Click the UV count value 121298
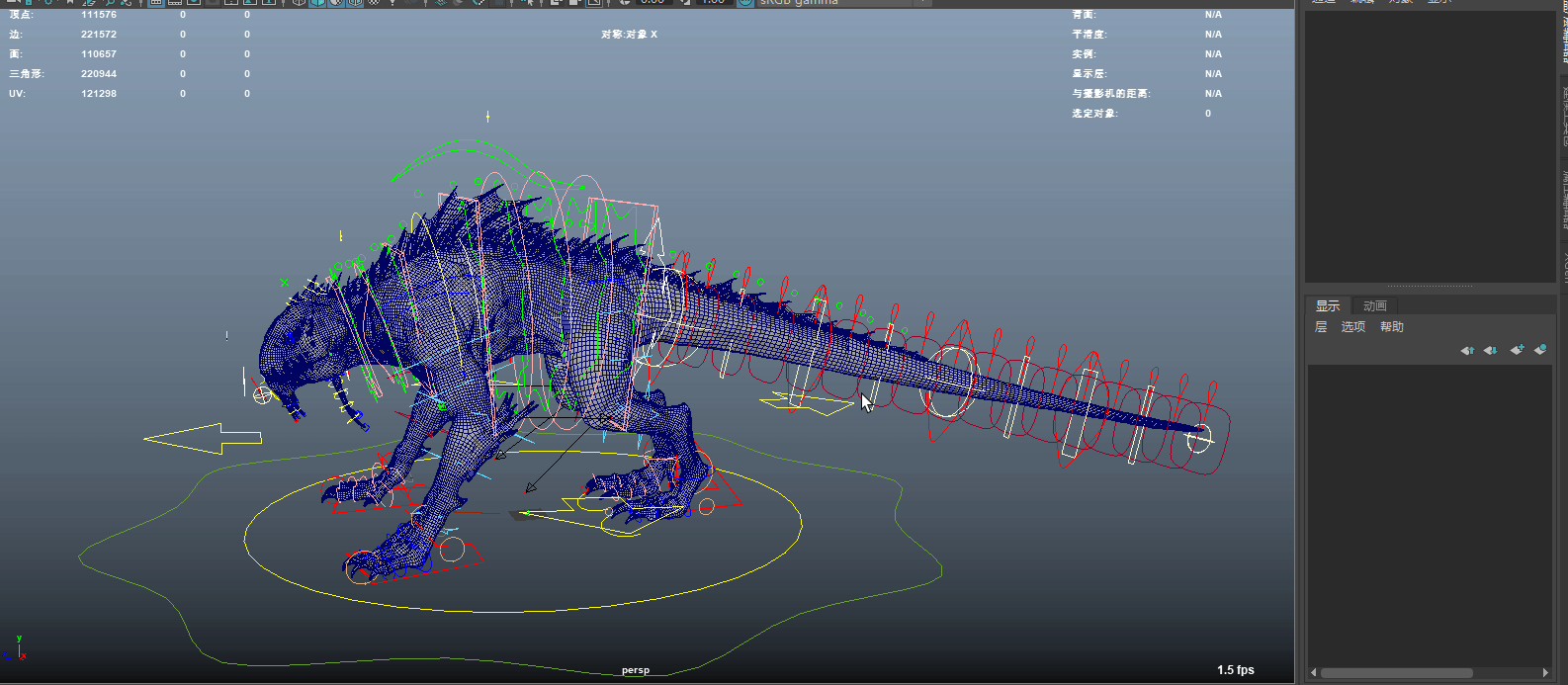Screen dimensions: 1568x685 (99, 94)
